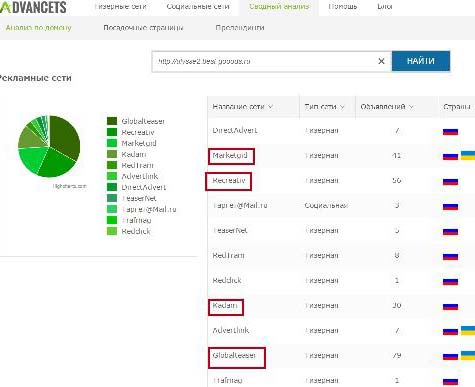Click inside the domain search input field
This screenshot has width=475, height=387.
tap(265, 61)
